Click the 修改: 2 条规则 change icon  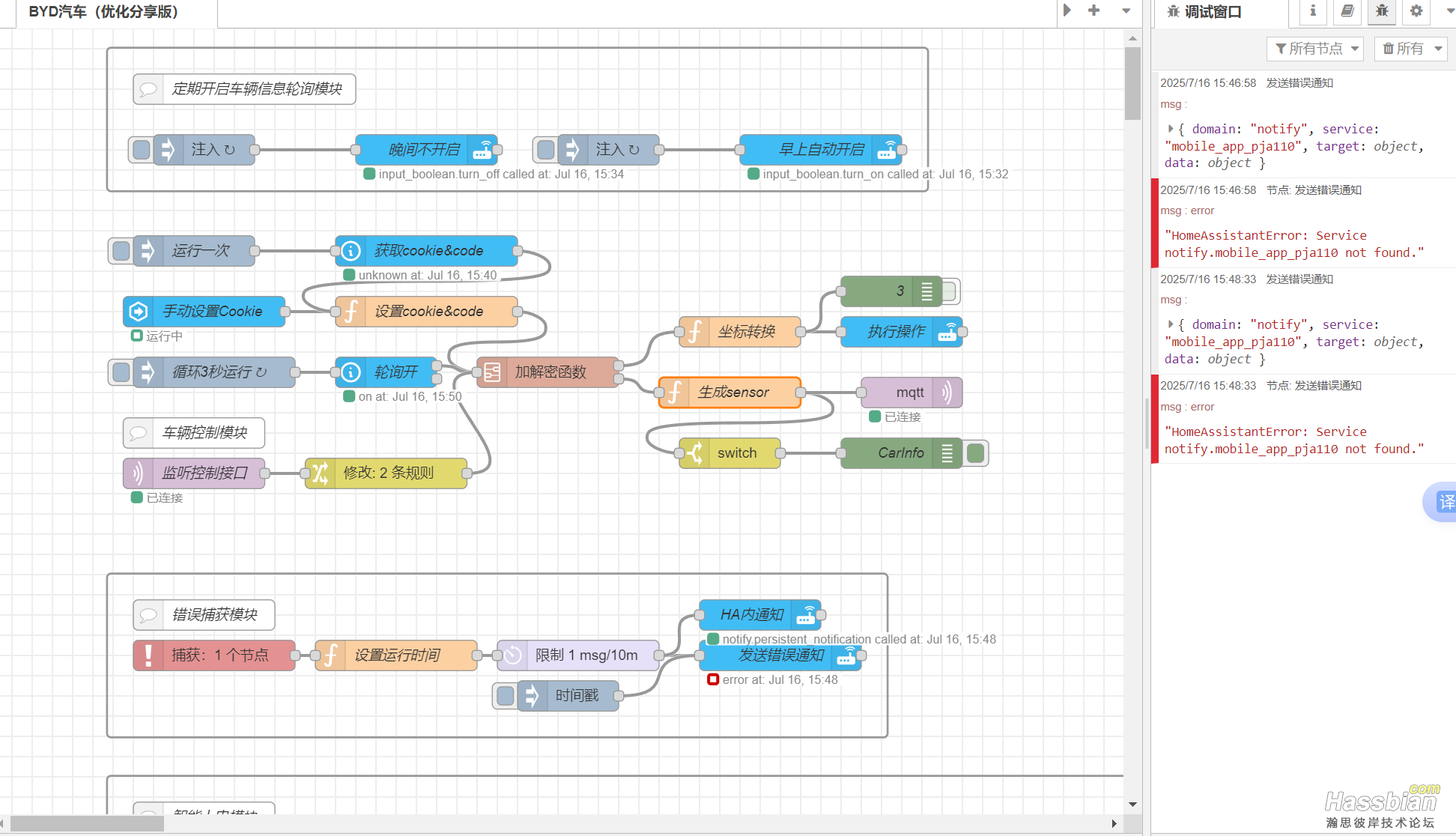(x=320, y=473)
